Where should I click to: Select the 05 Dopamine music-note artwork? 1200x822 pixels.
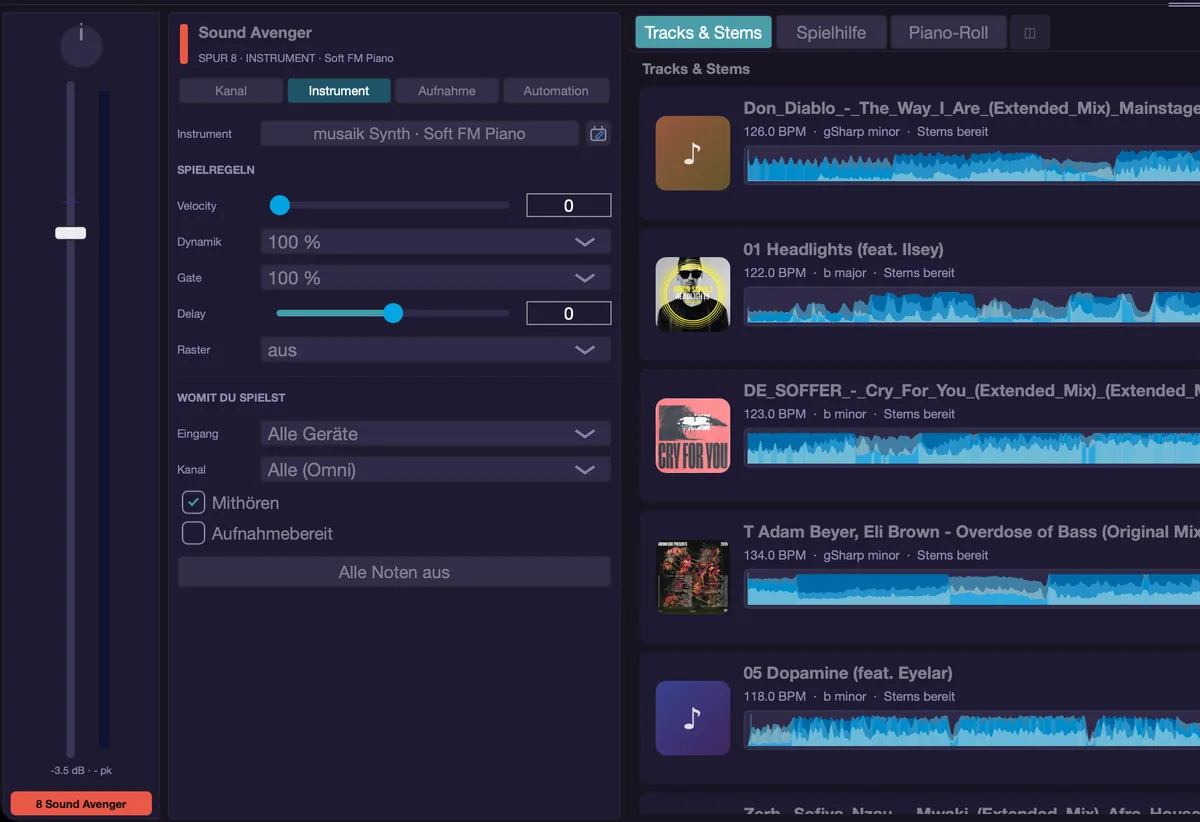click(692, 718)
